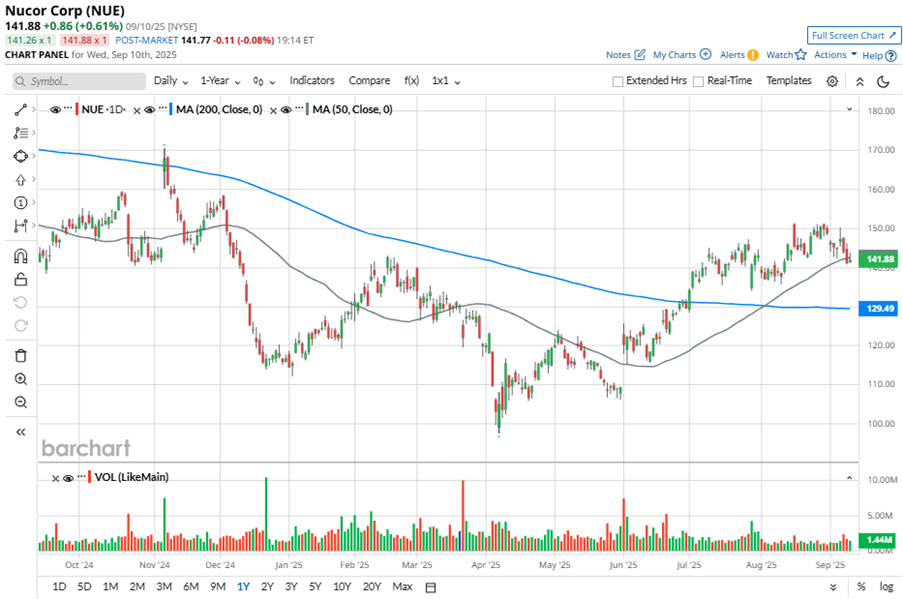Zoom out of the chart
903x599 pixels.
click(21, 402)
